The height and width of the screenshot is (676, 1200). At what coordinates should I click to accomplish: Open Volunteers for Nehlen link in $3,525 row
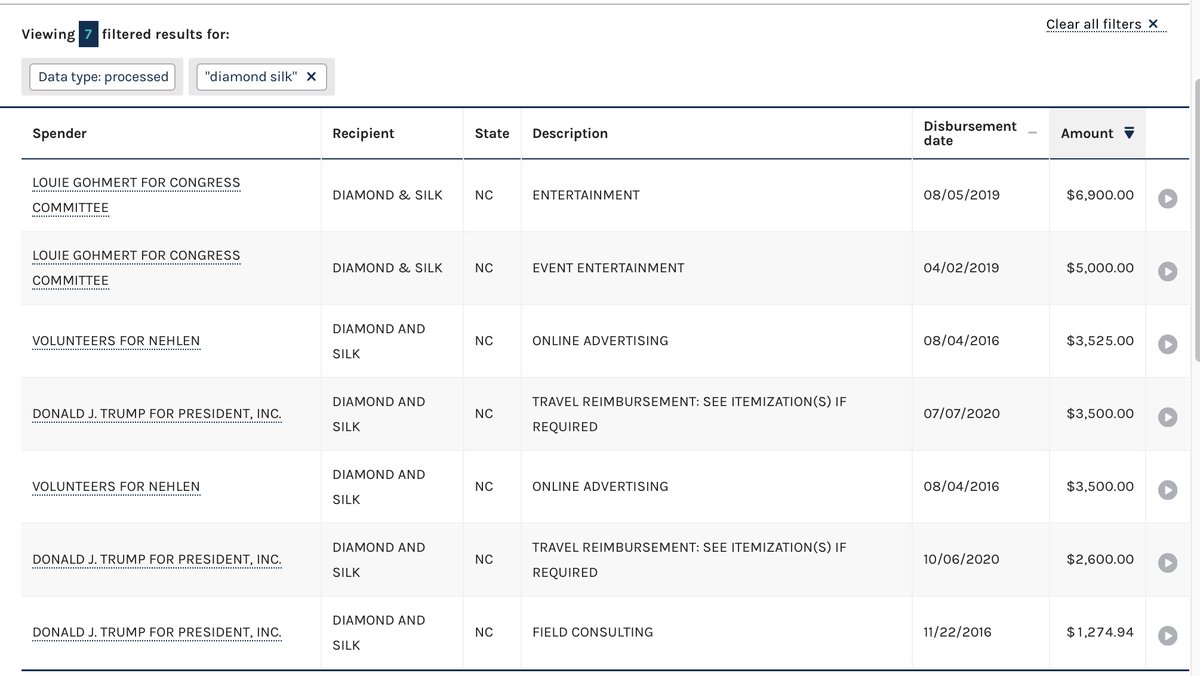tap(116, 341)
